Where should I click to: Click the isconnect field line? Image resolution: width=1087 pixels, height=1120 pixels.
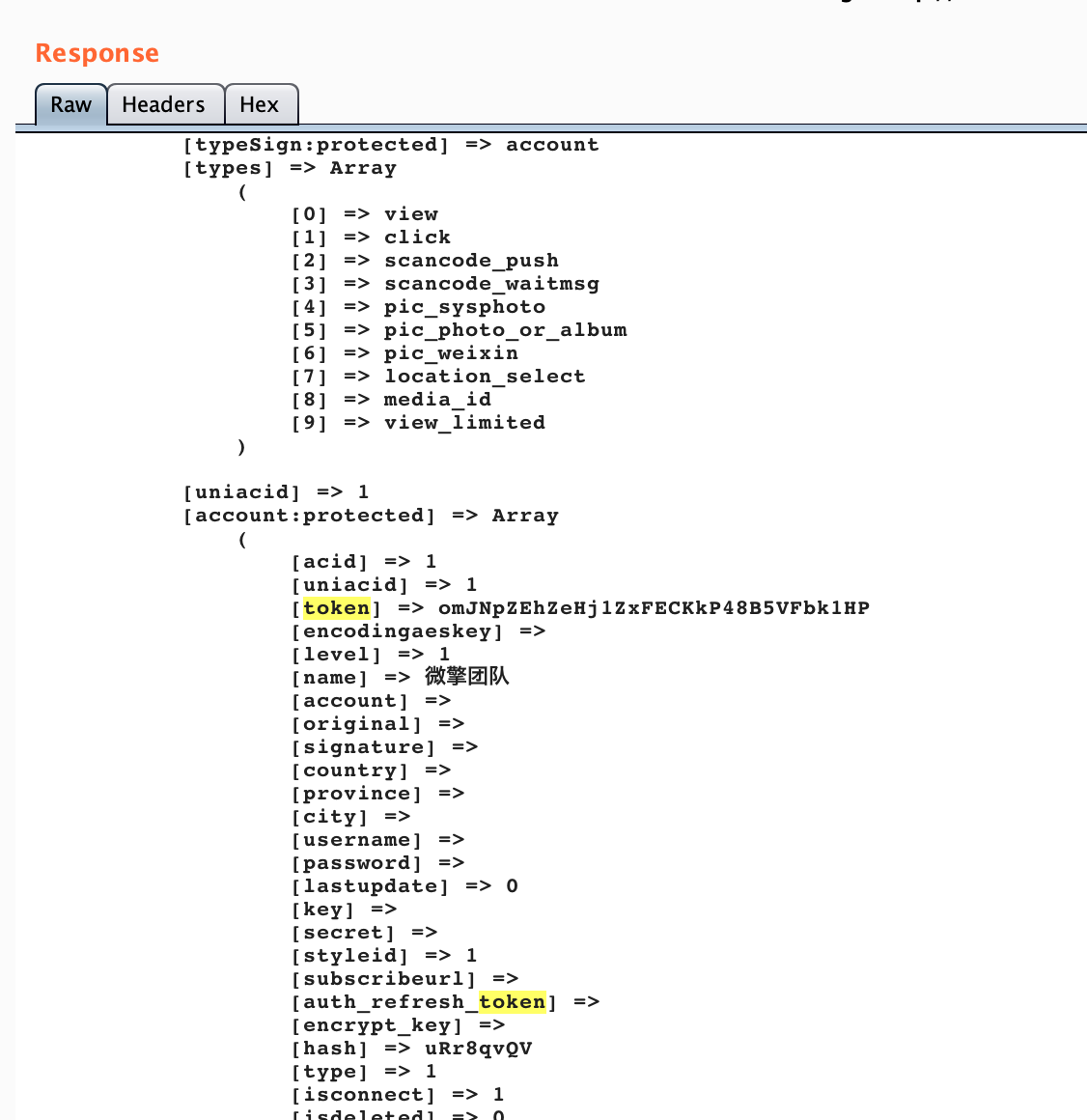pyautogui.click(x=397, y=1095)
